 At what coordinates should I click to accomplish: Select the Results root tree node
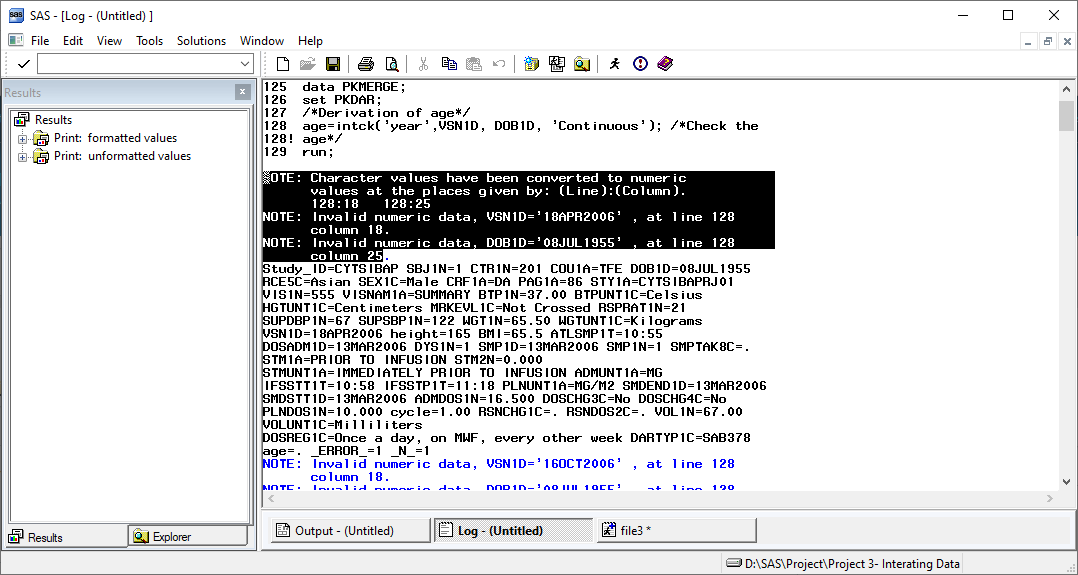pyautogui.click(x=53, y=120)
